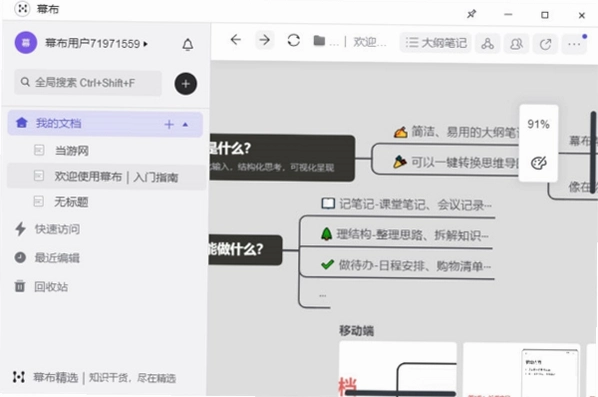Click the clock icon for 最近编辑
The width and height of the screenshot is (598, 397).
click(x=20, y=257)
